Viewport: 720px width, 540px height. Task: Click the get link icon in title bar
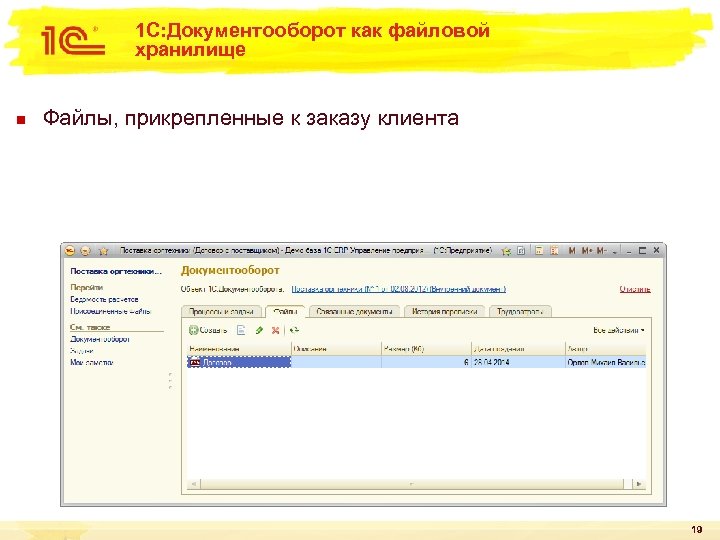[521, 251]
